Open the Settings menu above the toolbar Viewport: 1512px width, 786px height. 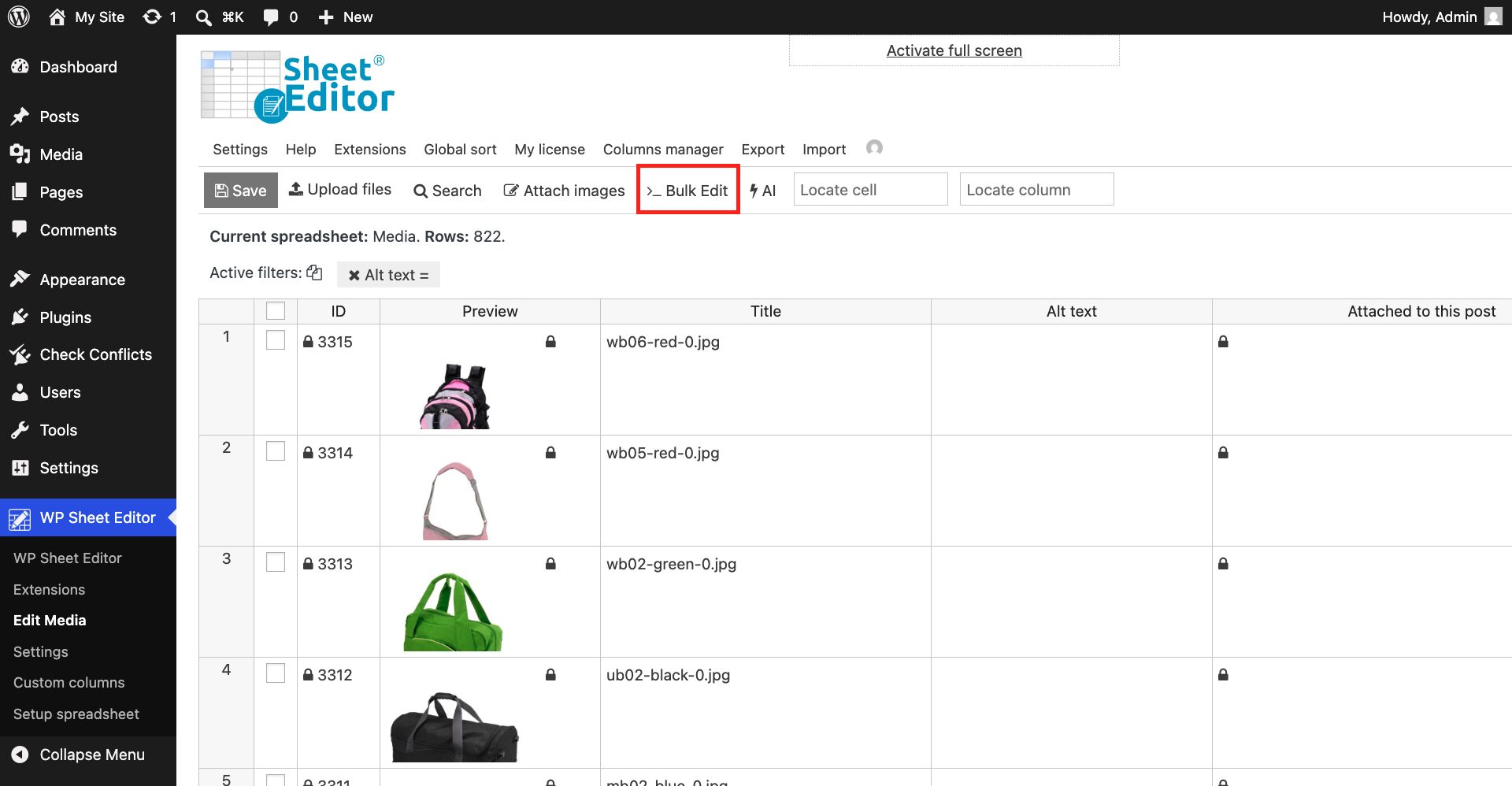point(239,149)
